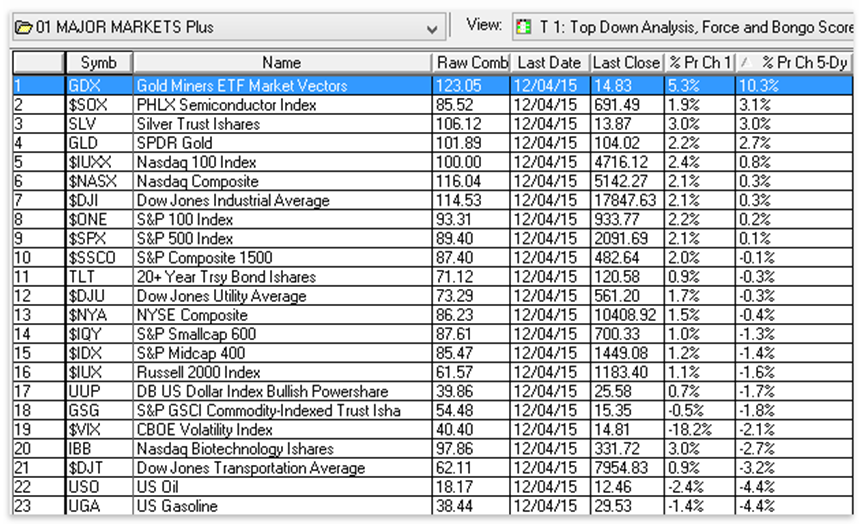The width and height of the screenshot is (863, 524).
Task: Click the 123.05 Raw Comb value
Action: click(x=458, y=86)
